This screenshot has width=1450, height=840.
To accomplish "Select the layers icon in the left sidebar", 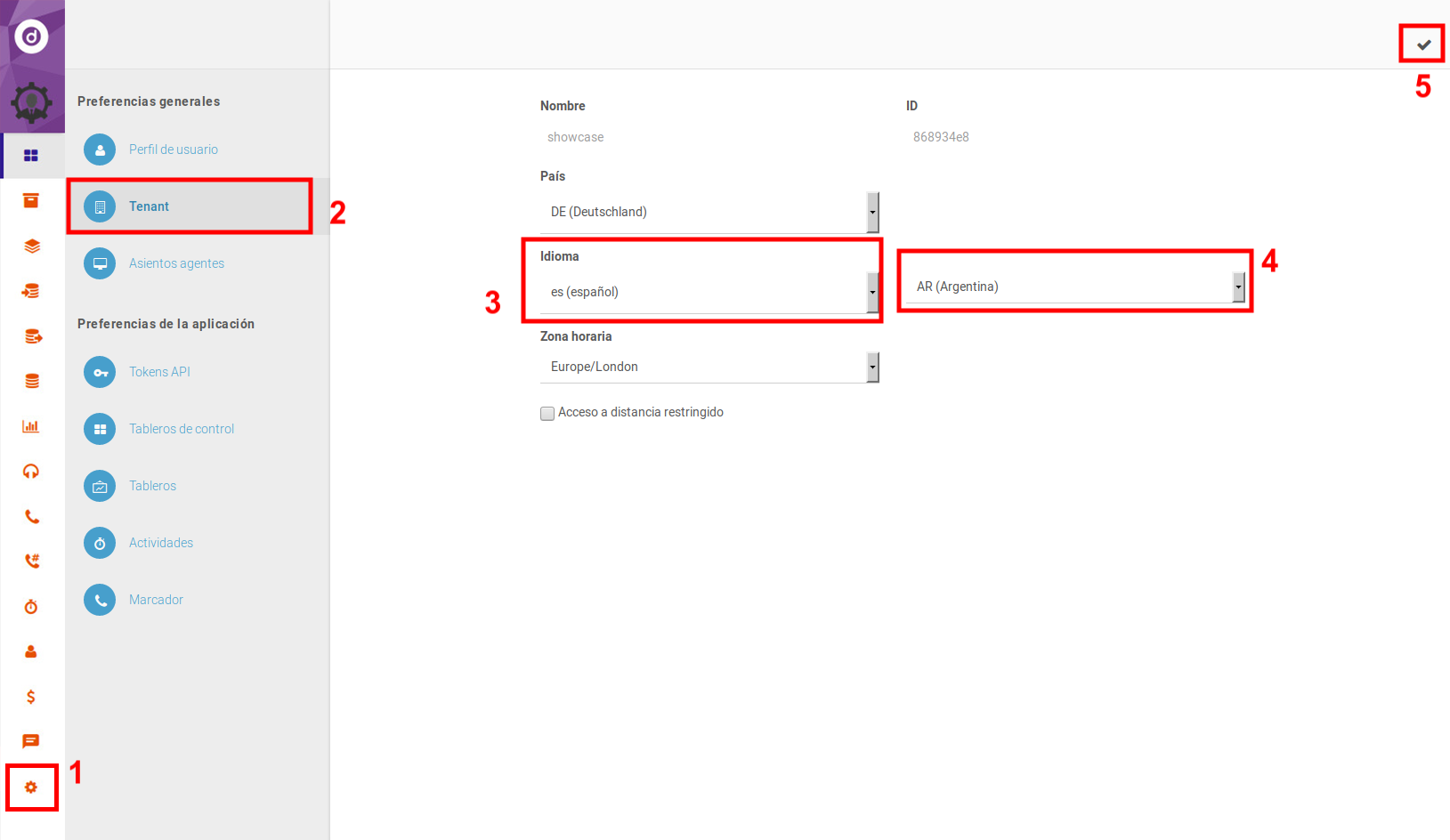I will click(x=32, y=246).
